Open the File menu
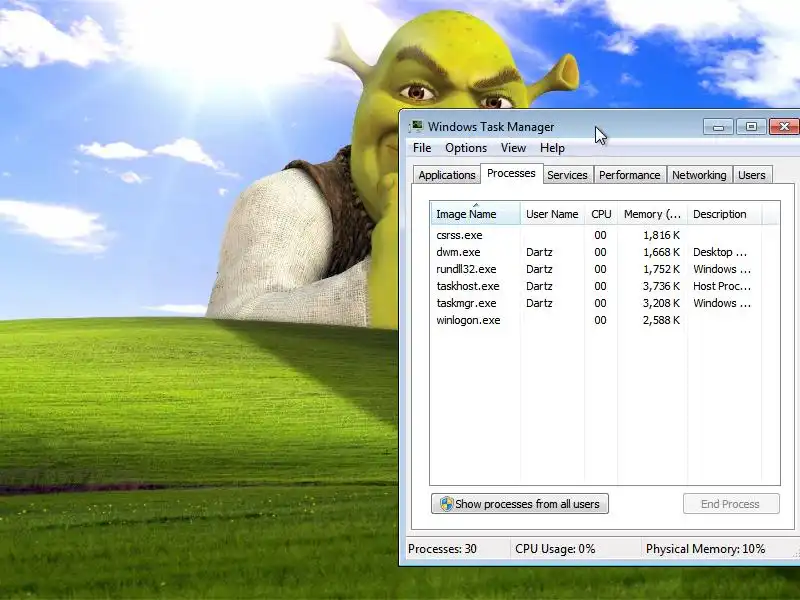800x600 pixels. [x=422, y=148]
